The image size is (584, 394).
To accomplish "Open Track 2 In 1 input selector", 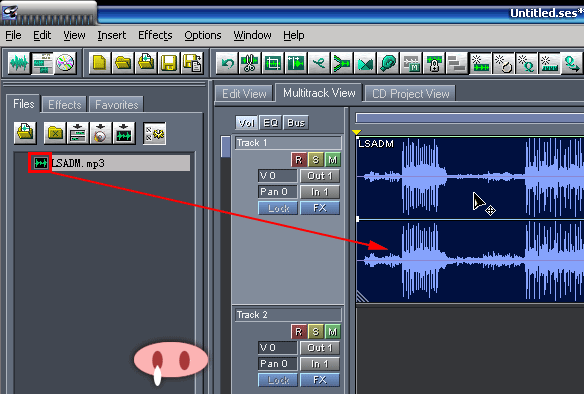I will click(320, 364).
